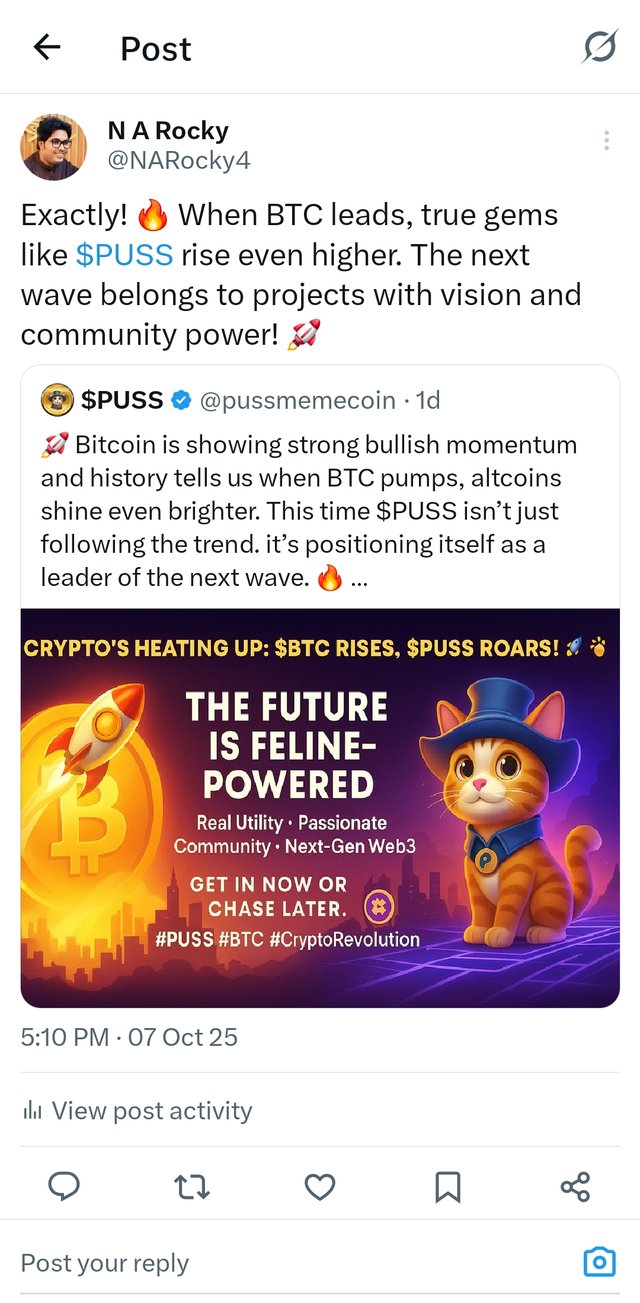Image resolution: width=640 pixels, height=1303 pixels.
Task: Tap the blue $PUSS cashtag link
Action: [x=124, y=255]
